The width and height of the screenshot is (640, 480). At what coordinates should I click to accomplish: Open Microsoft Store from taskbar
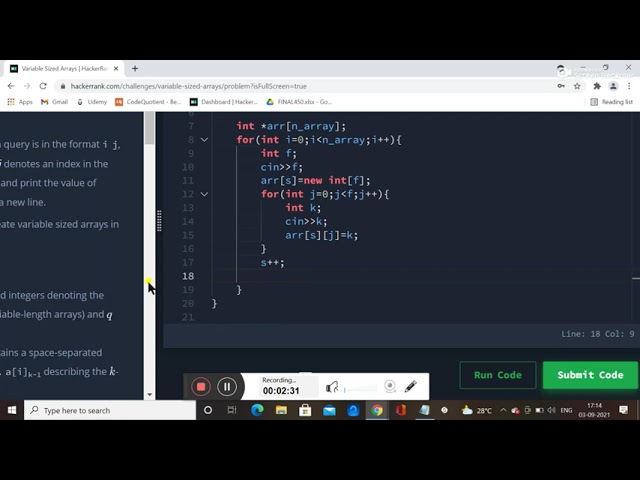pos(305,410)
